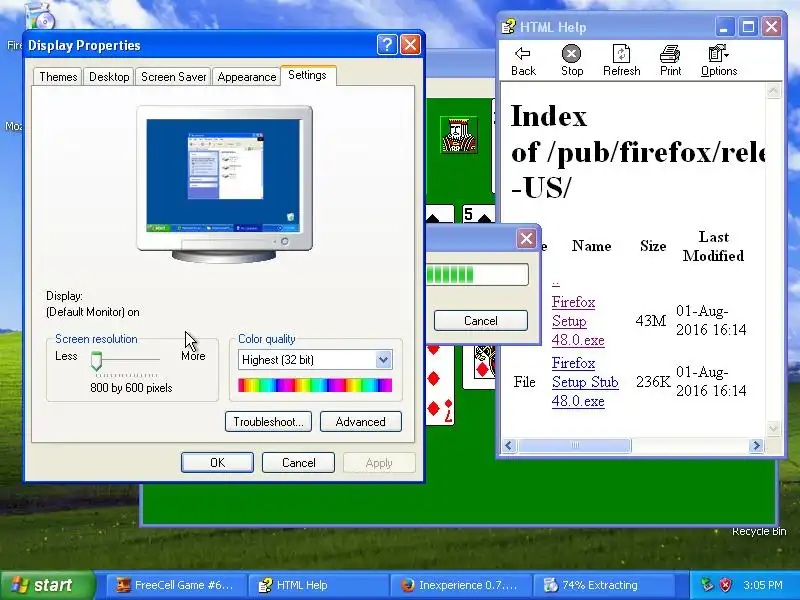This screenshot has height=600, width=800.
Task: Click HTML Help scroll left arrow
Action: click(509, 445)
